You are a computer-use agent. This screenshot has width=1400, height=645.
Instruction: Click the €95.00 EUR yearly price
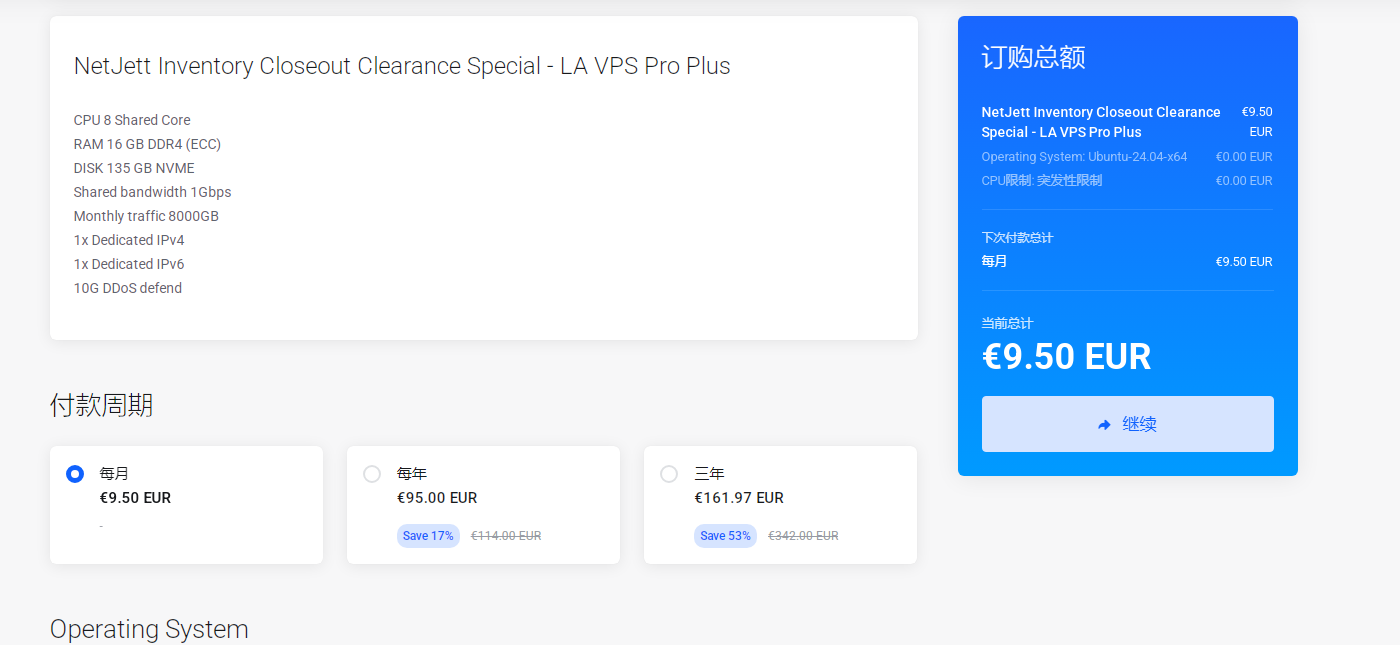tap(437, 498)
